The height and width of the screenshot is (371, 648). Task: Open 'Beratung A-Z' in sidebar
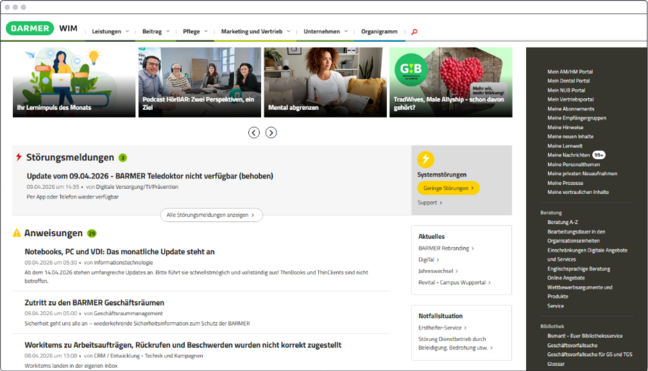(x=562, y=222)
